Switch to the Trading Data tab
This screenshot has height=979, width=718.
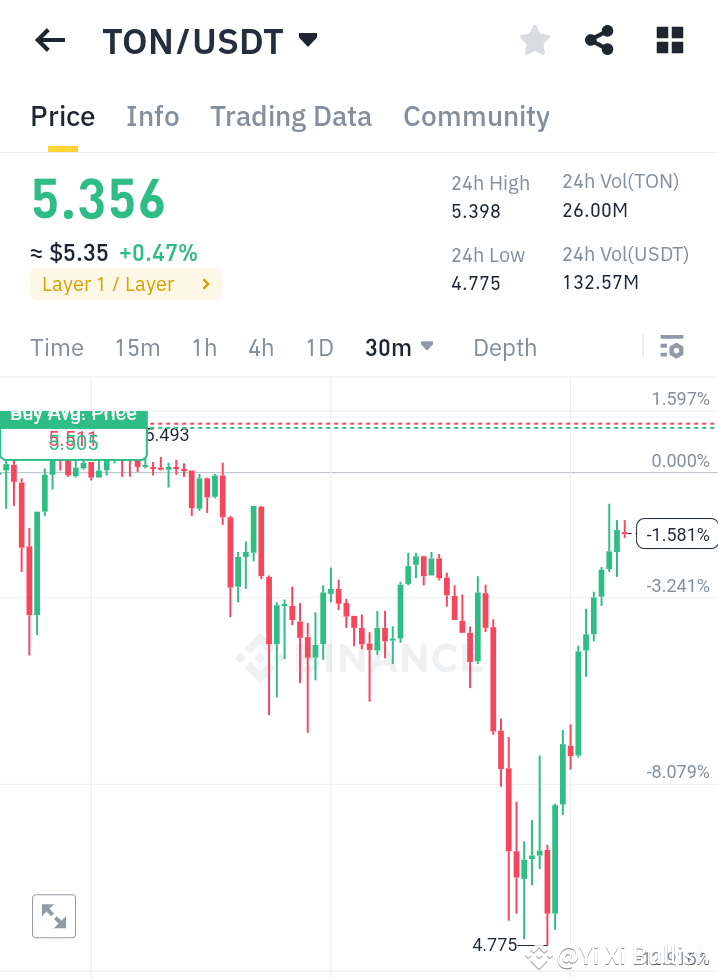point(290,116)
